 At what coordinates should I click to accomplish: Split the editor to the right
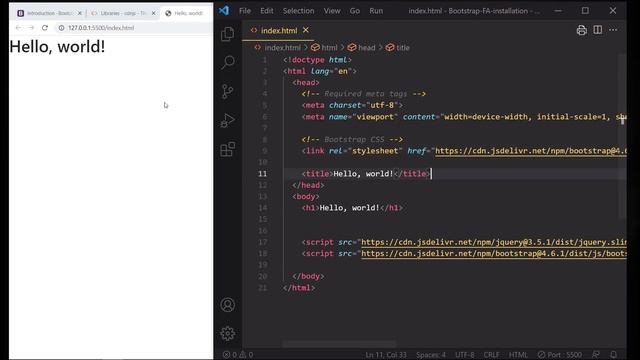[x=598, y=30]
